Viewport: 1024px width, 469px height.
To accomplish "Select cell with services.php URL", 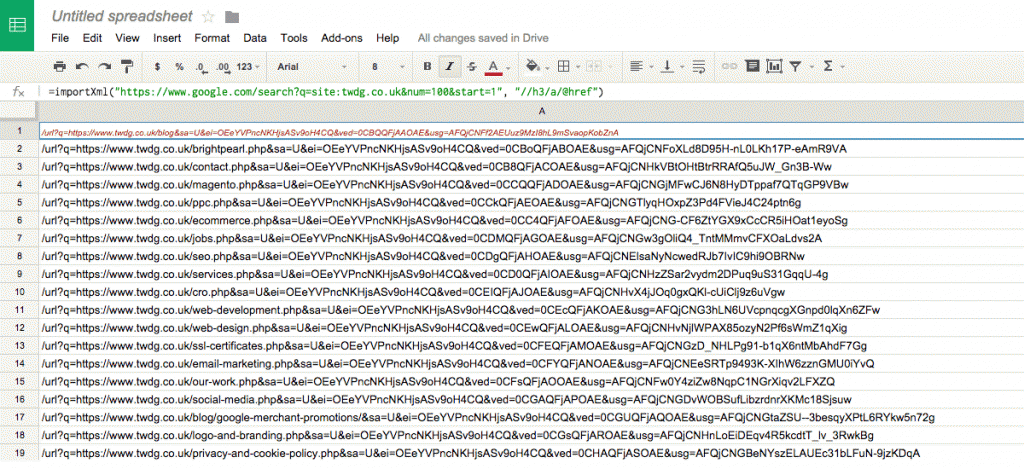I will click(531, 274).
